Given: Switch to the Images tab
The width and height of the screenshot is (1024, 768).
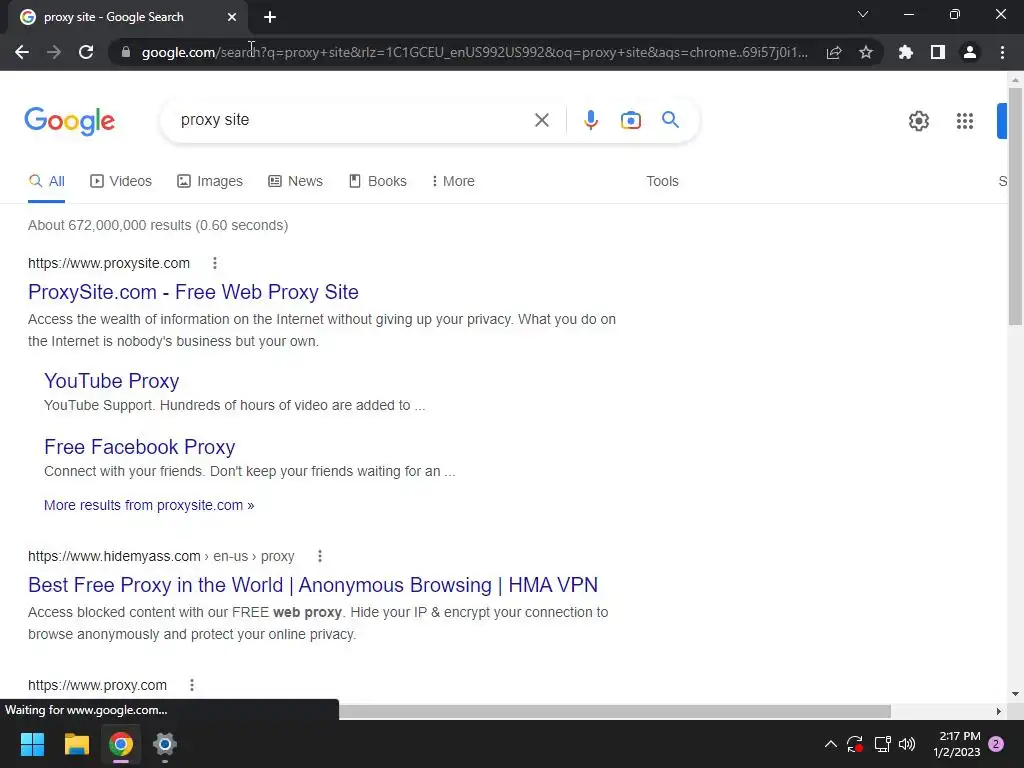Looking at the screenshot, I should [210, 181].
